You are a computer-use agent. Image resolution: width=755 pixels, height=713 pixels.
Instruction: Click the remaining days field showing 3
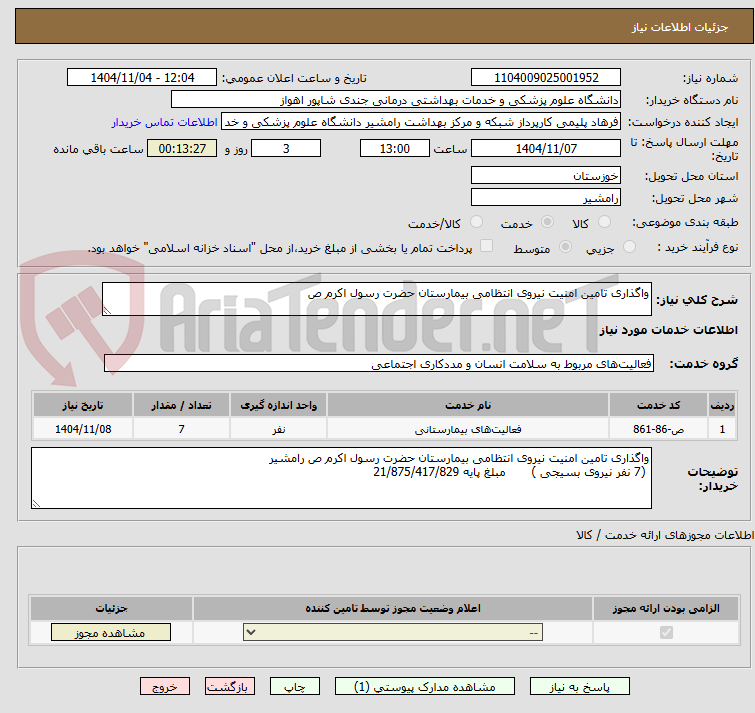286,148
